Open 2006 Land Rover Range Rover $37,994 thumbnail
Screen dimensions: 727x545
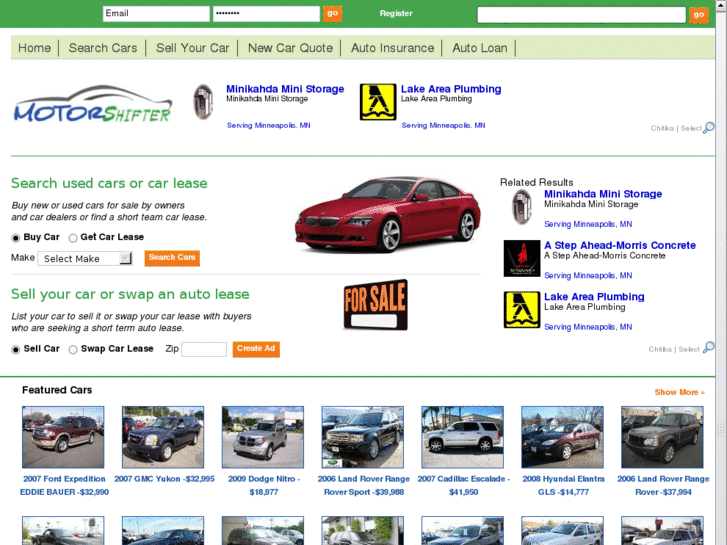tap(662, 437)
